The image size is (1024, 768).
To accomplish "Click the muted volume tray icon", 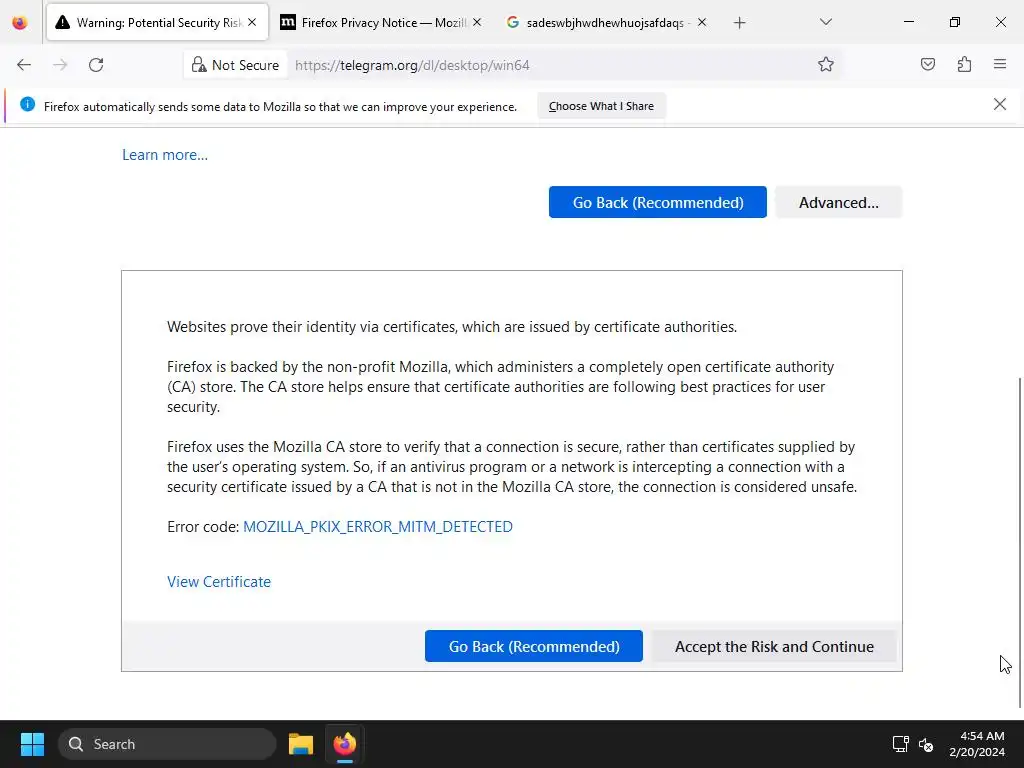I will click(926, 744).
